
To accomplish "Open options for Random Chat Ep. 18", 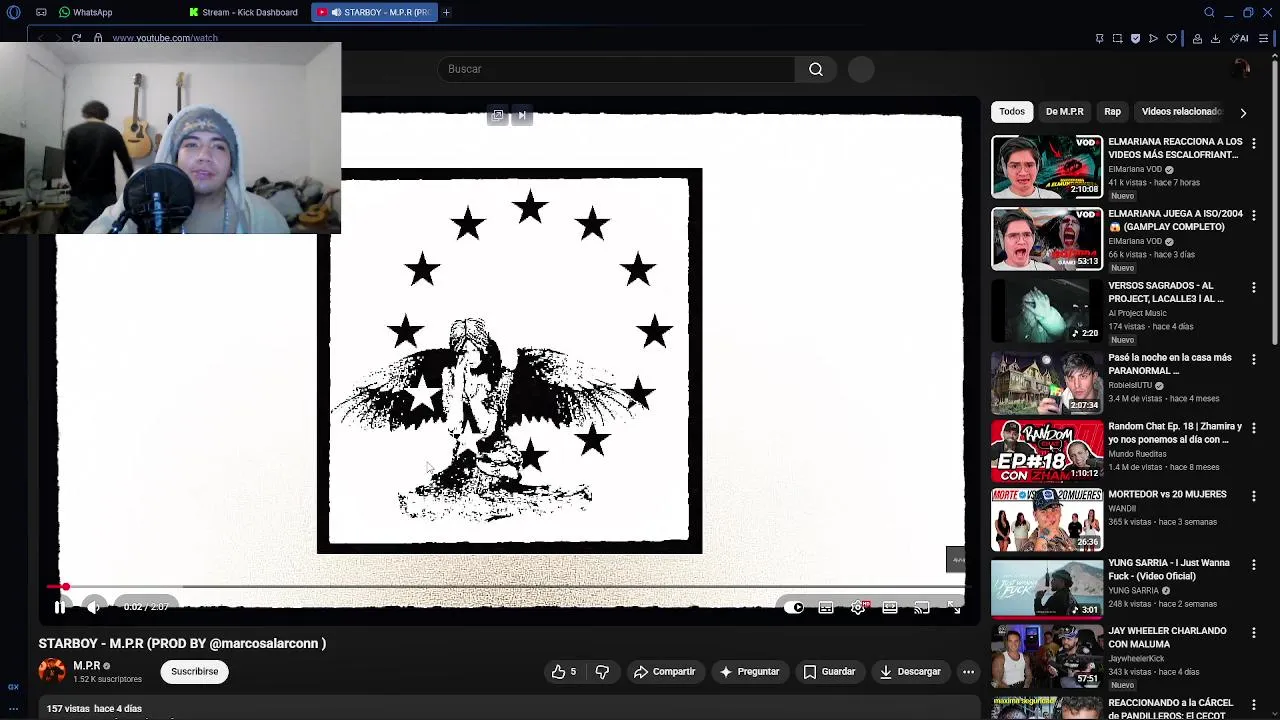I will [x=1253, y=428].
